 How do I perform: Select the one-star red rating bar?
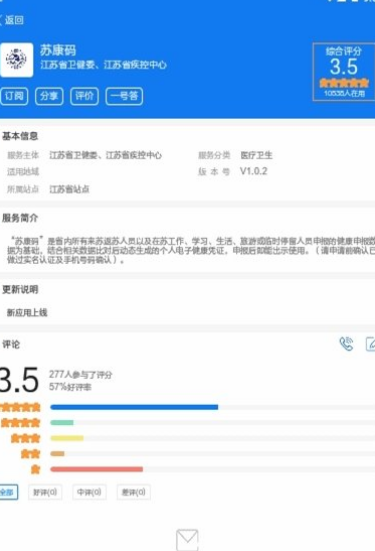[x=213, y=469]
